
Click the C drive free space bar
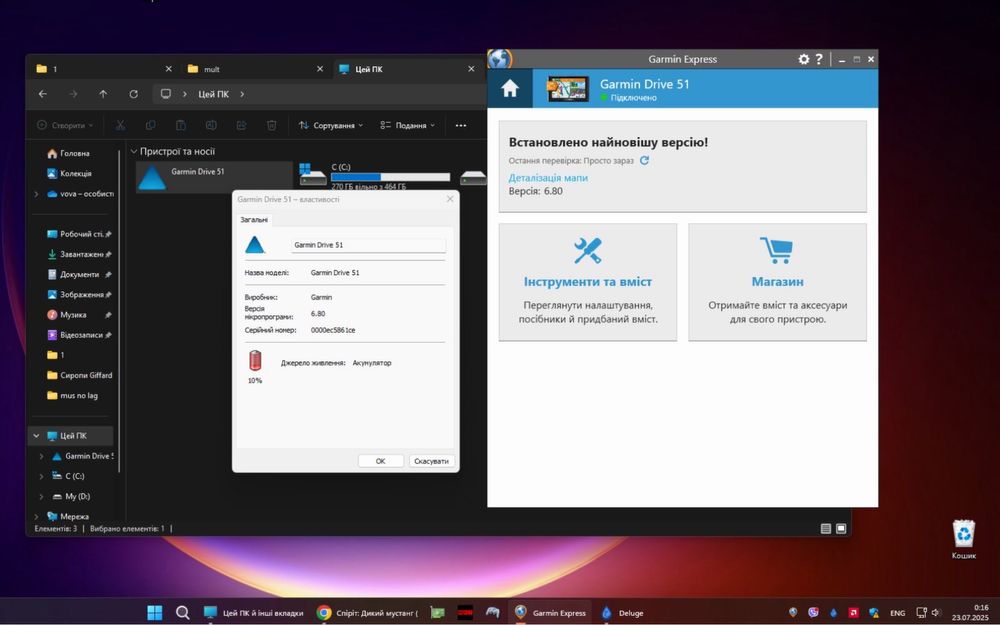pos(390,177)
